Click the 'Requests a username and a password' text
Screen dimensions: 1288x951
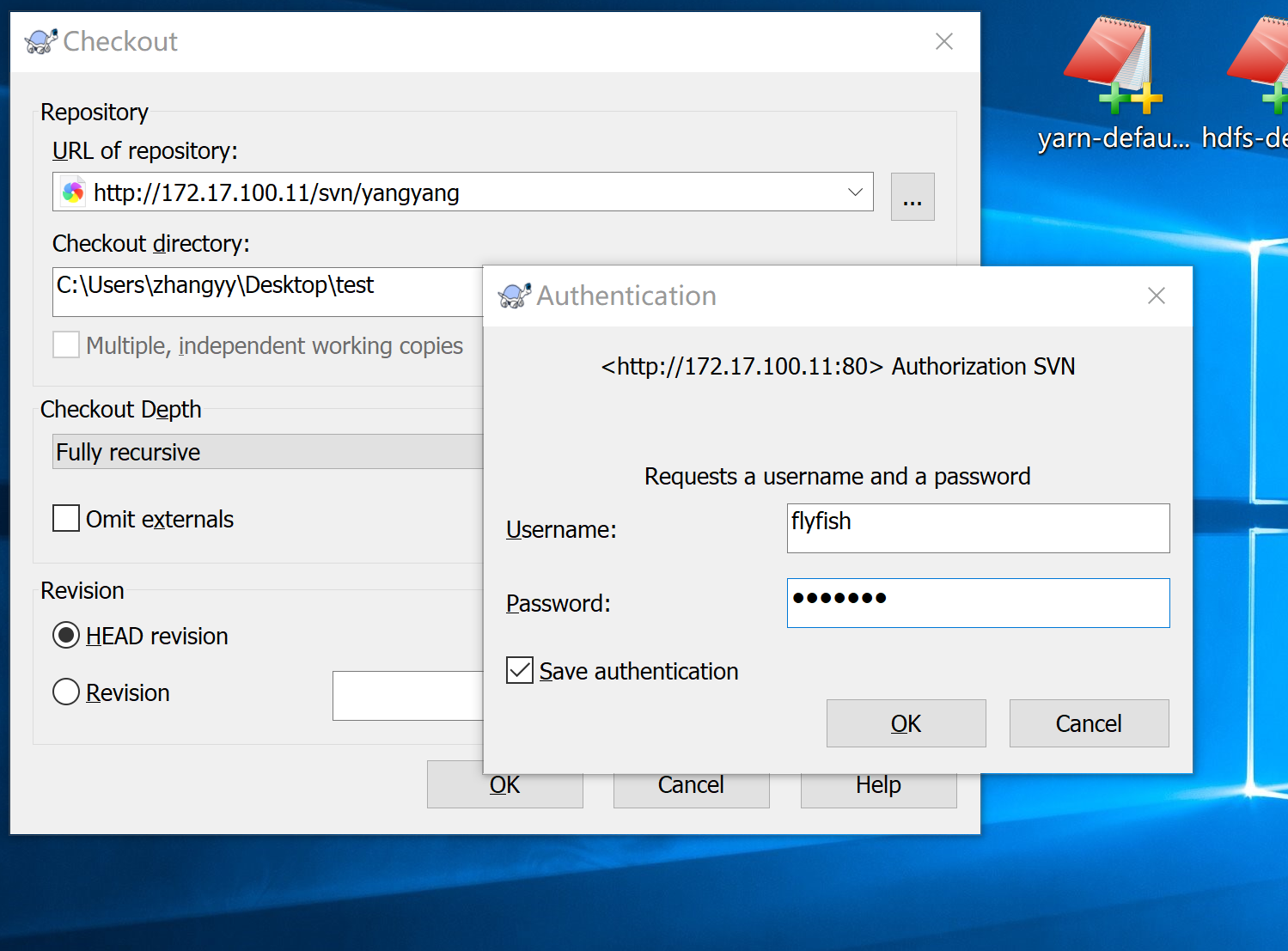(838, 476)
